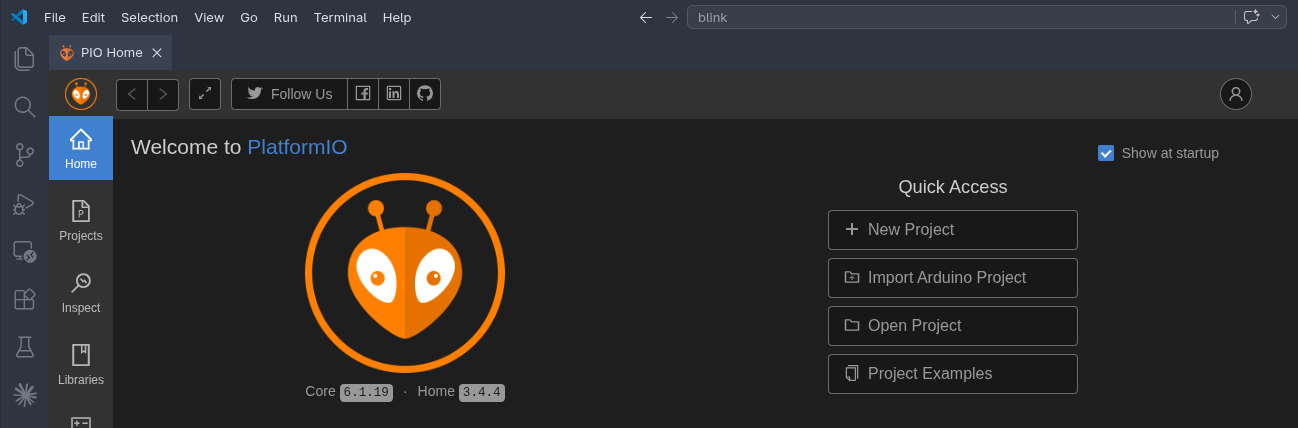
Task: Click the Quick Access heading
Action: tap(953, 187)
